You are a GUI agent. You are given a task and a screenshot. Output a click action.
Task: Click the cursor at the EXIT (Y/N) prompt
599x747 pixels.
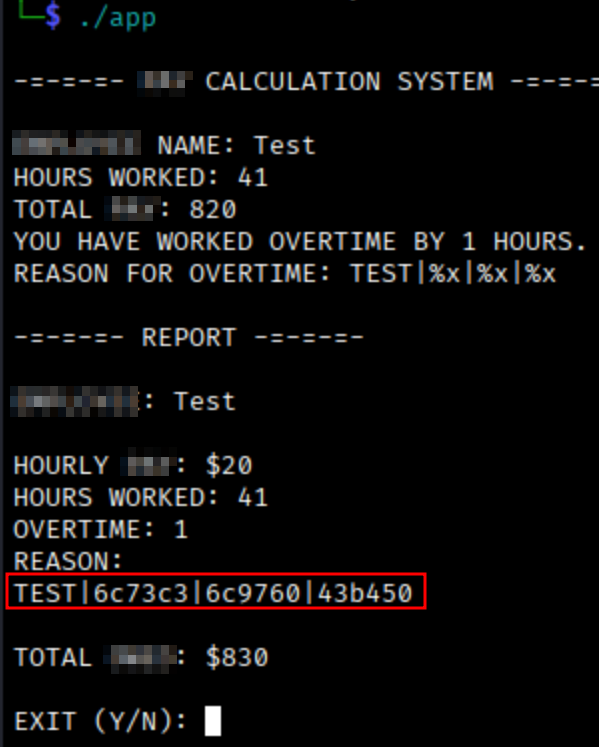coord(213,720)
